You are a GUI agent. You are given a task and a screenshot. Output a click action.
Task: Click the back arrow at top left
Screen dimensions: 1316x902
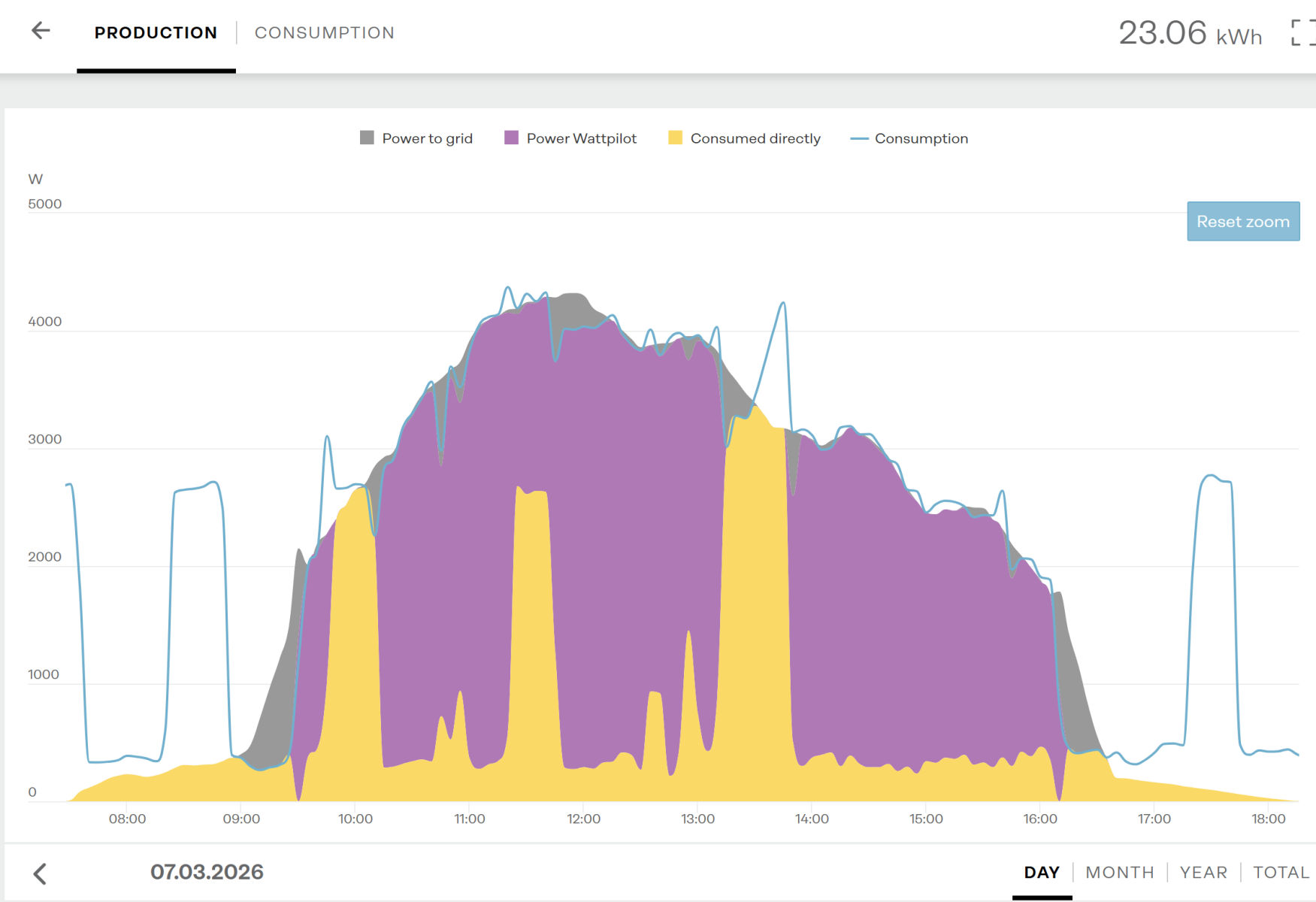[x=41, y=31]
